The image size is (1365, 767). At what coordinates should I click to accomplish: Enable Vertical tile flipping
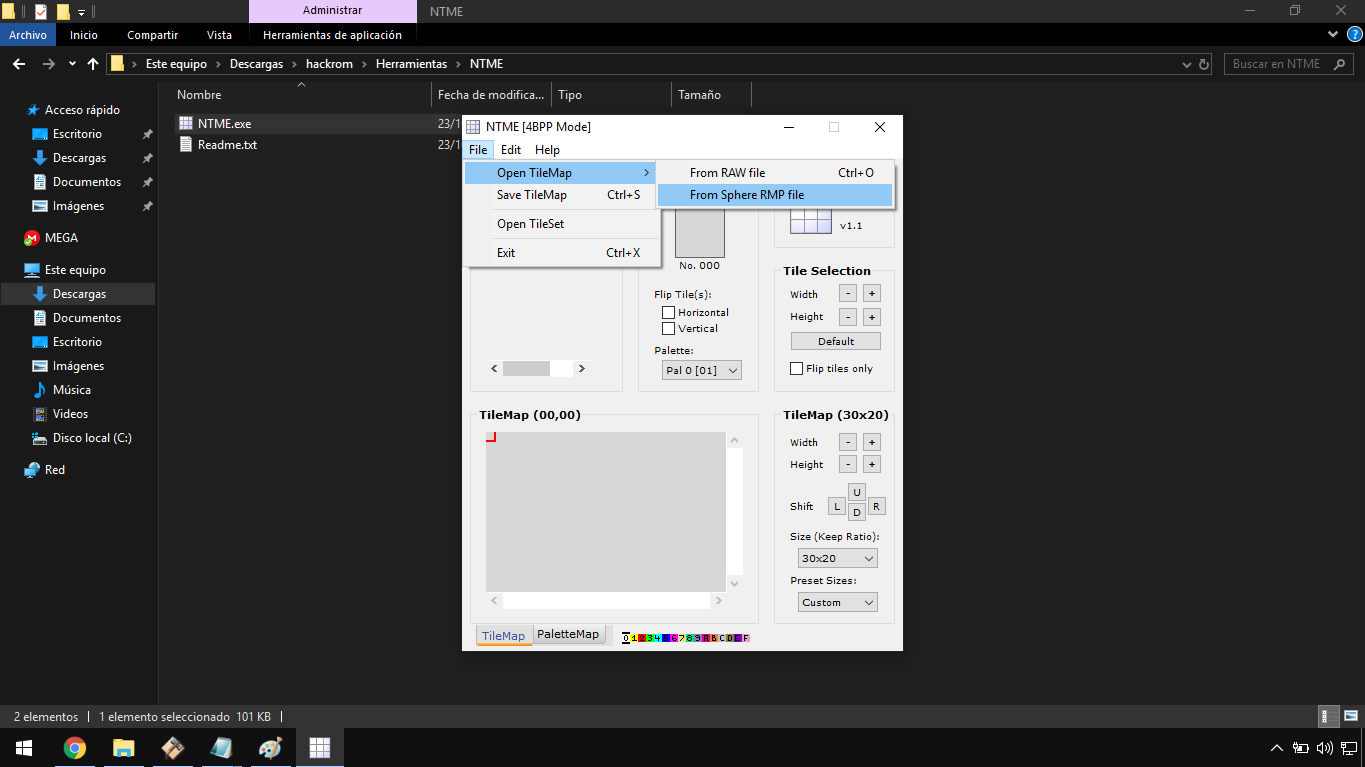point(668,328)
